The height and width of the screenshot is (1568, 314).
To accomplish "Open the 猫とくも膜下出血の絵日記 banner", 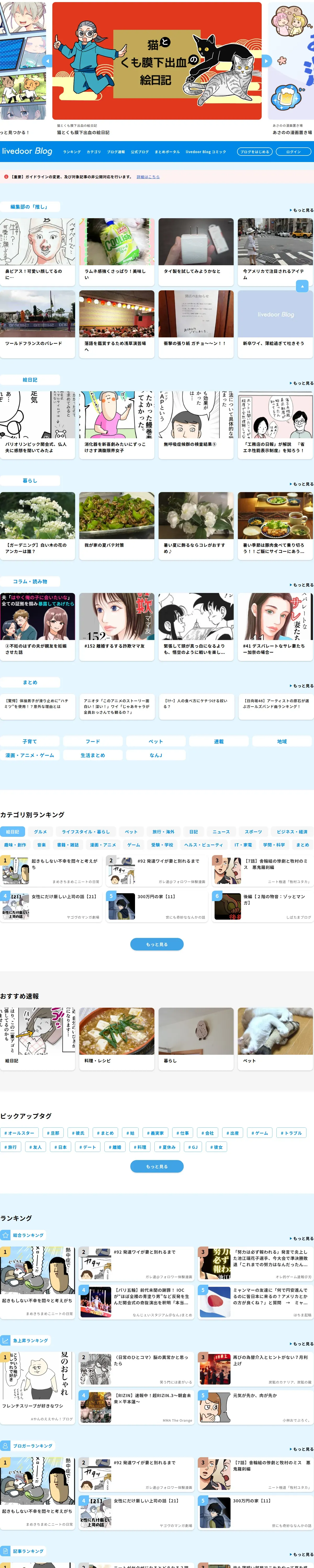I will 157,61.
